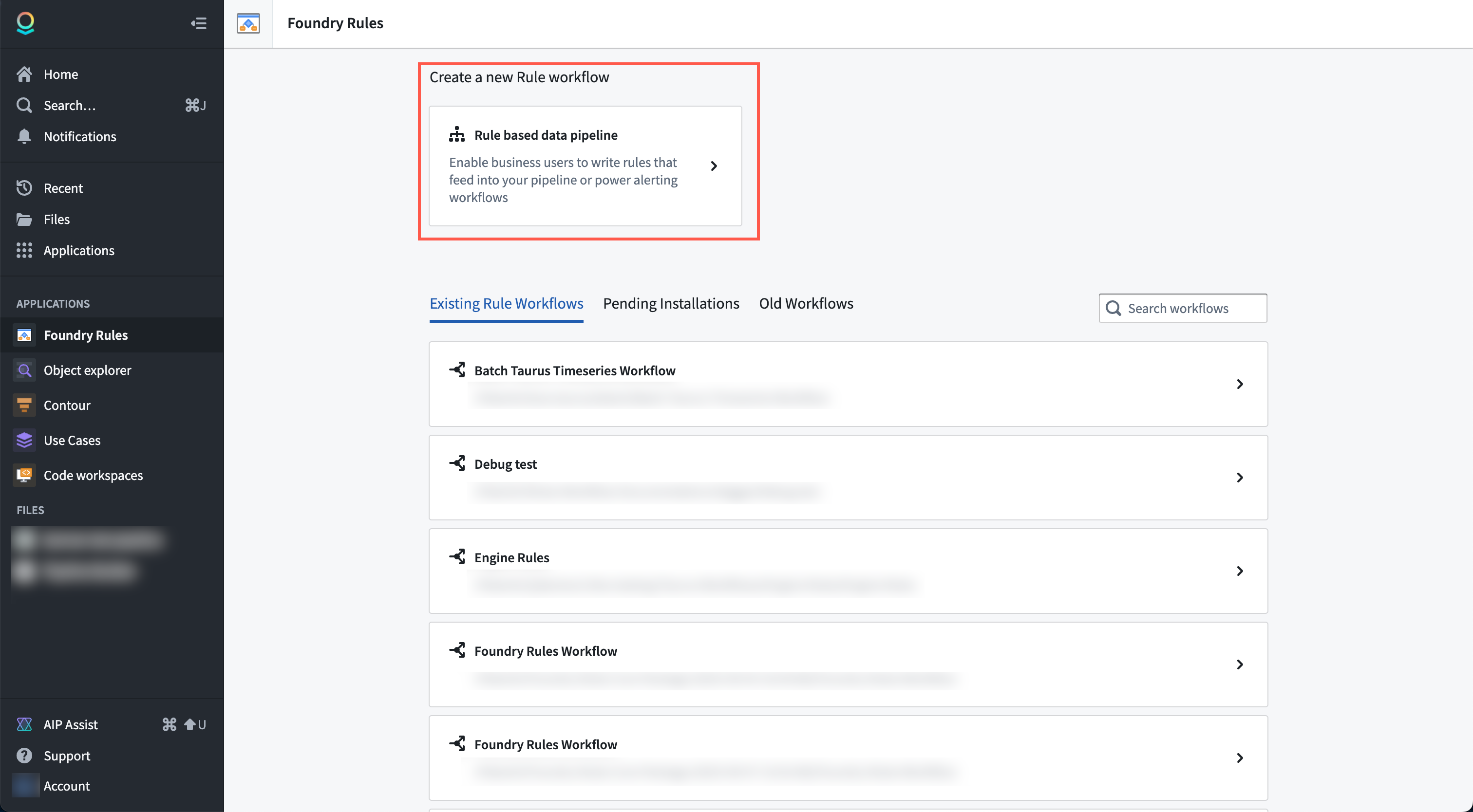1473x812 pixels.
Task: Open the Batch Taurus Timeseries Workflow title
Action: 575,370
